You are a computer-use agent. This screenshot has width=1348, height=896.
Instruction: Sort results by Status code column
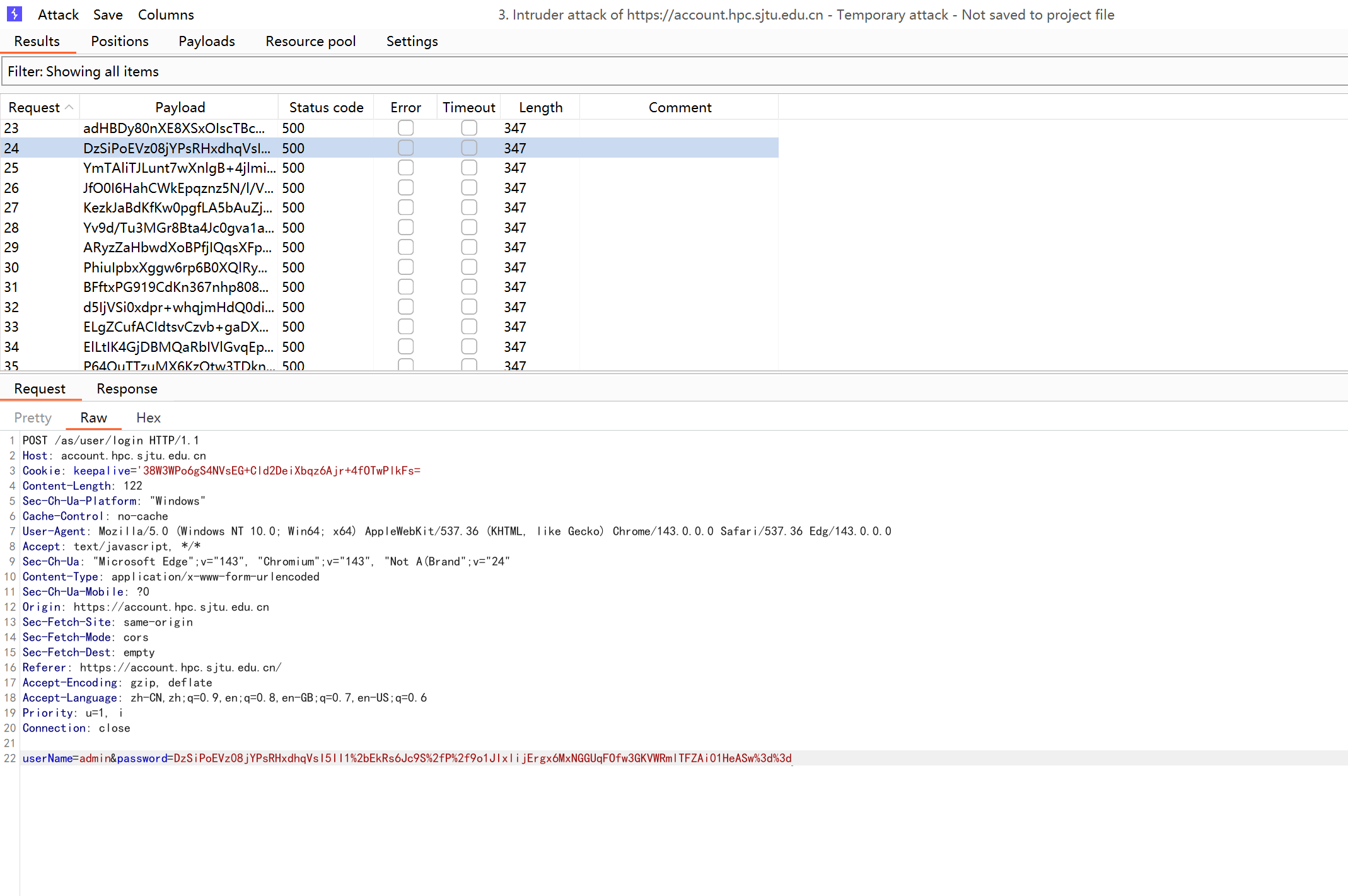(x=326, y=107)
